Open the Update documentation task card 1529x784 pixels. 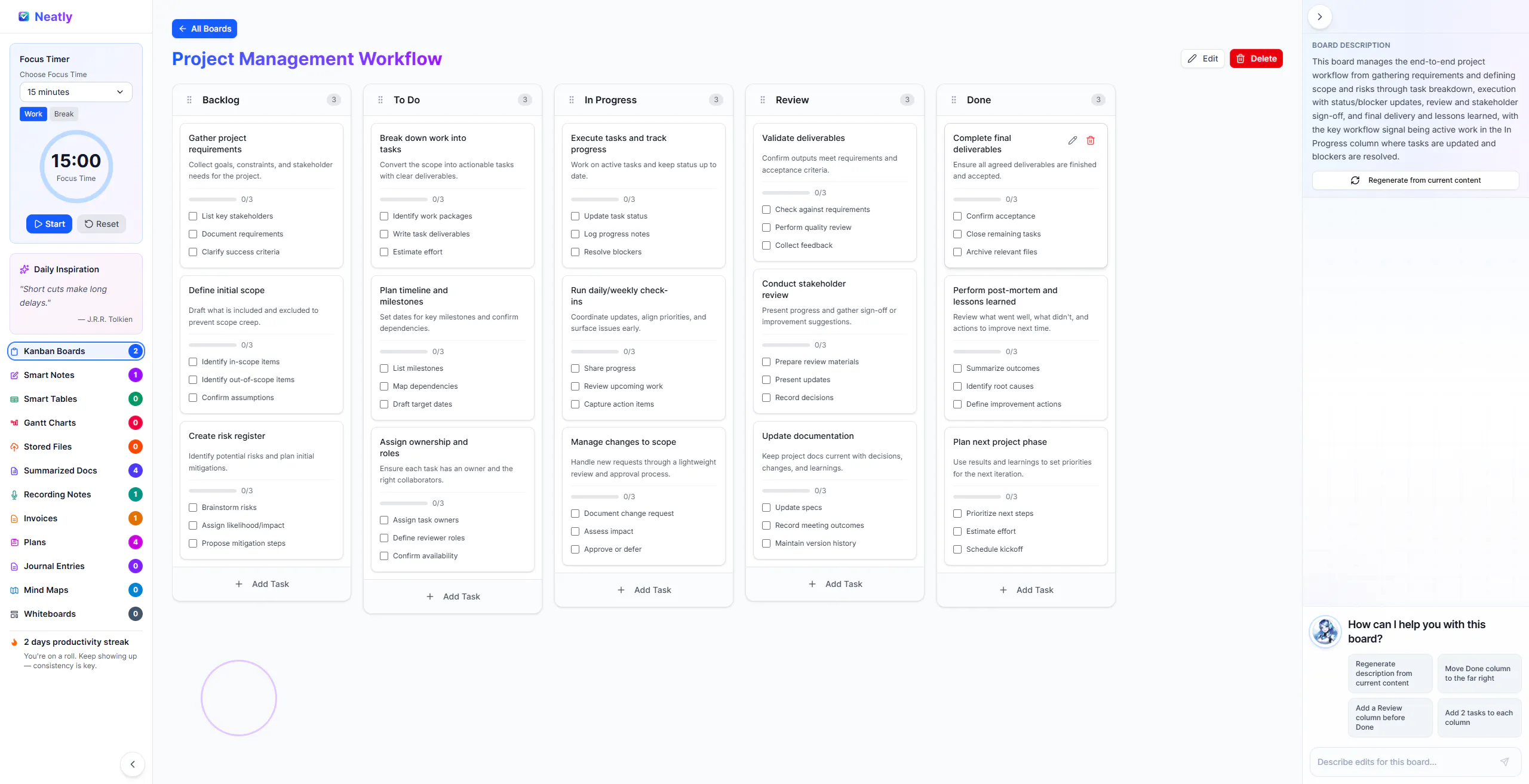click(835, 490)
